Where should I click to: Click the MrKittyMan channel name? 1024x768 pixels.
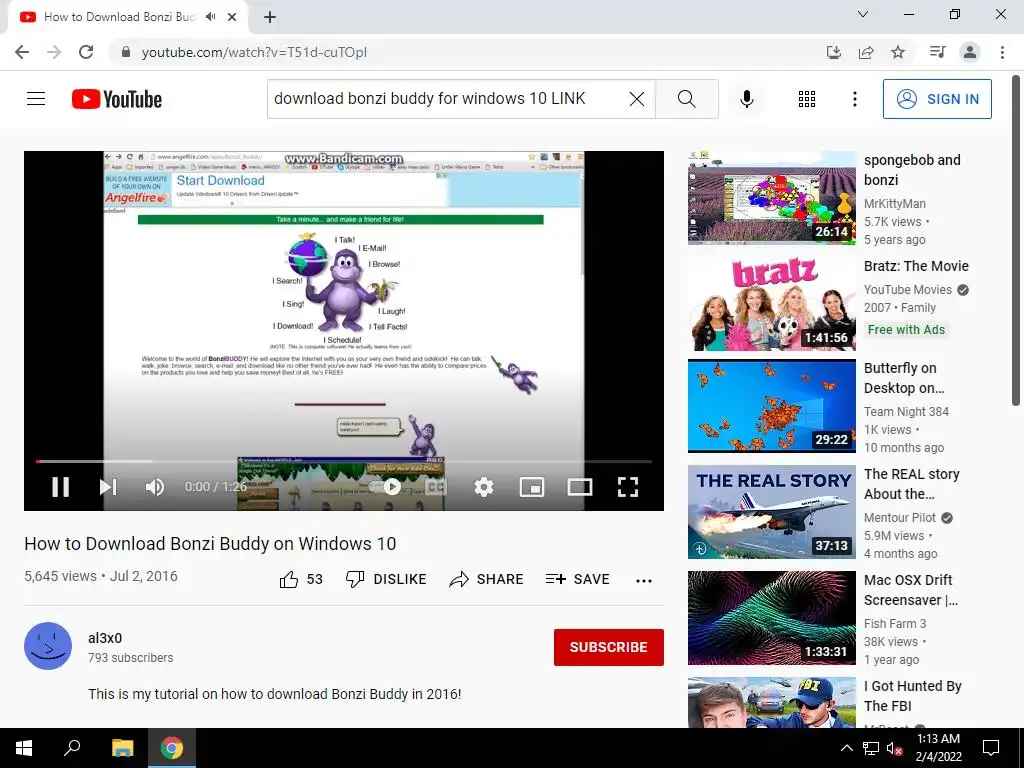click(x=895, y=204)
